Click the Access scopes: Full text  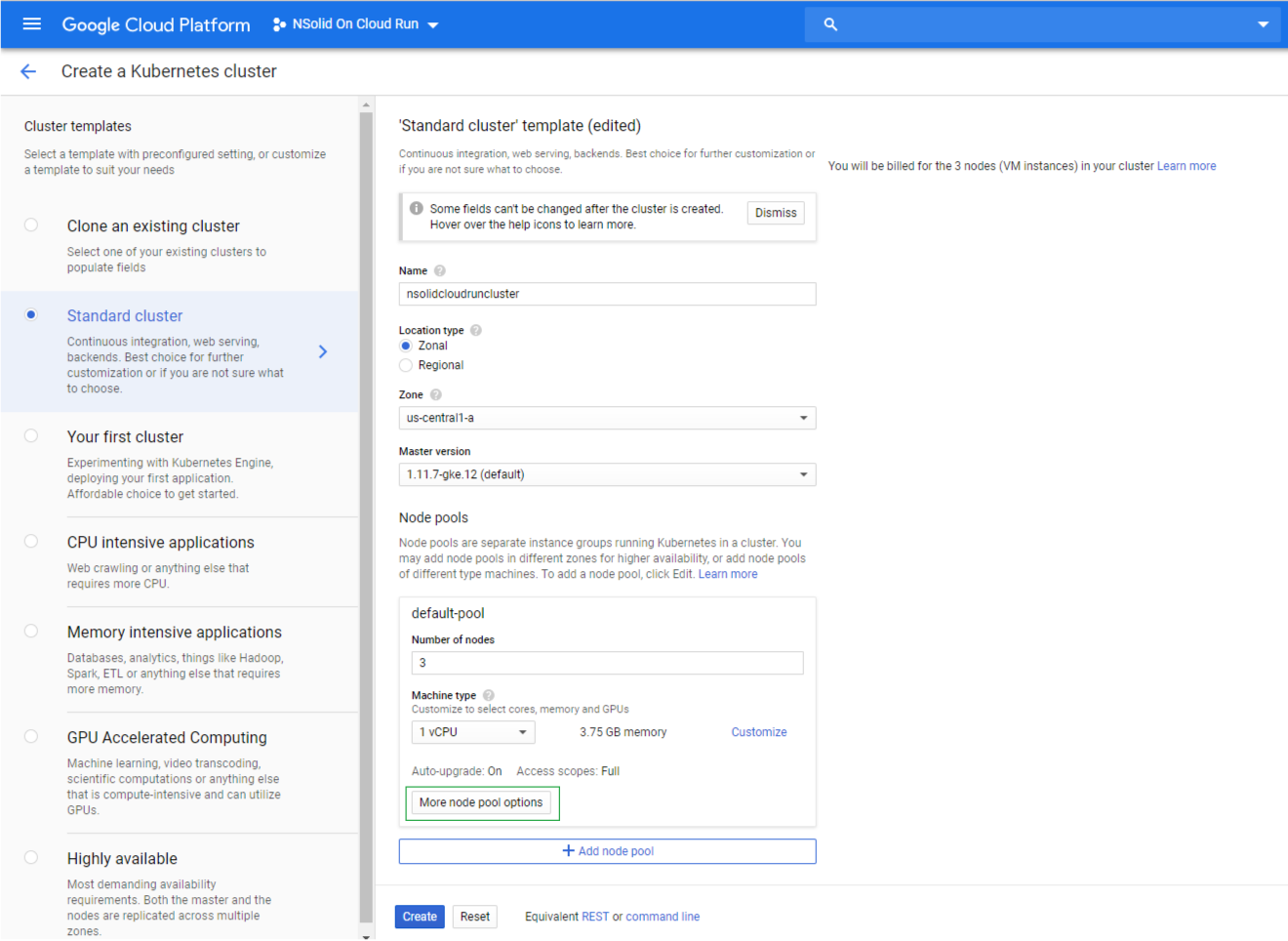click(x=568, y=771)
